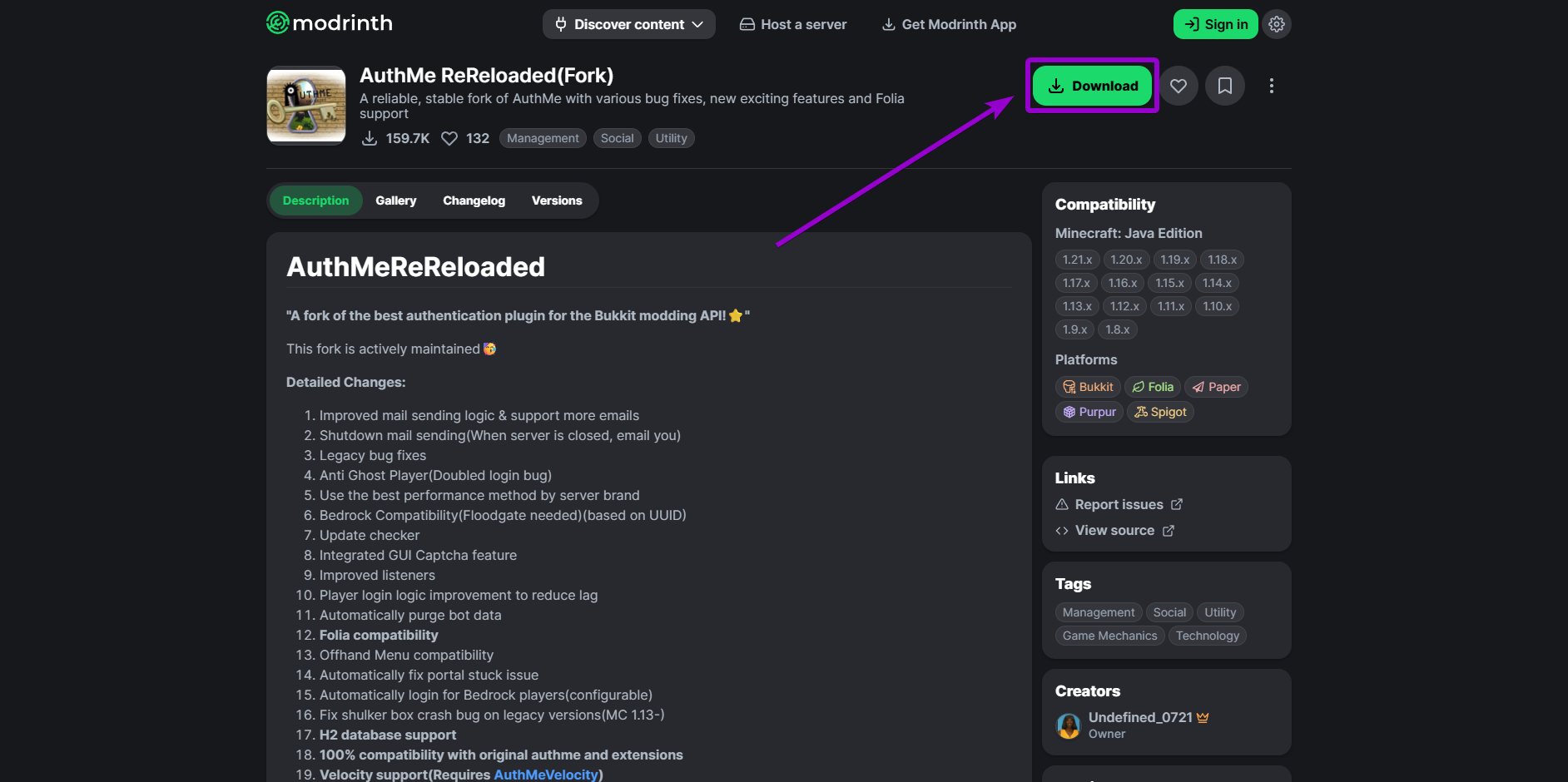Select the Spigot platform chip

click(1160, 412)
